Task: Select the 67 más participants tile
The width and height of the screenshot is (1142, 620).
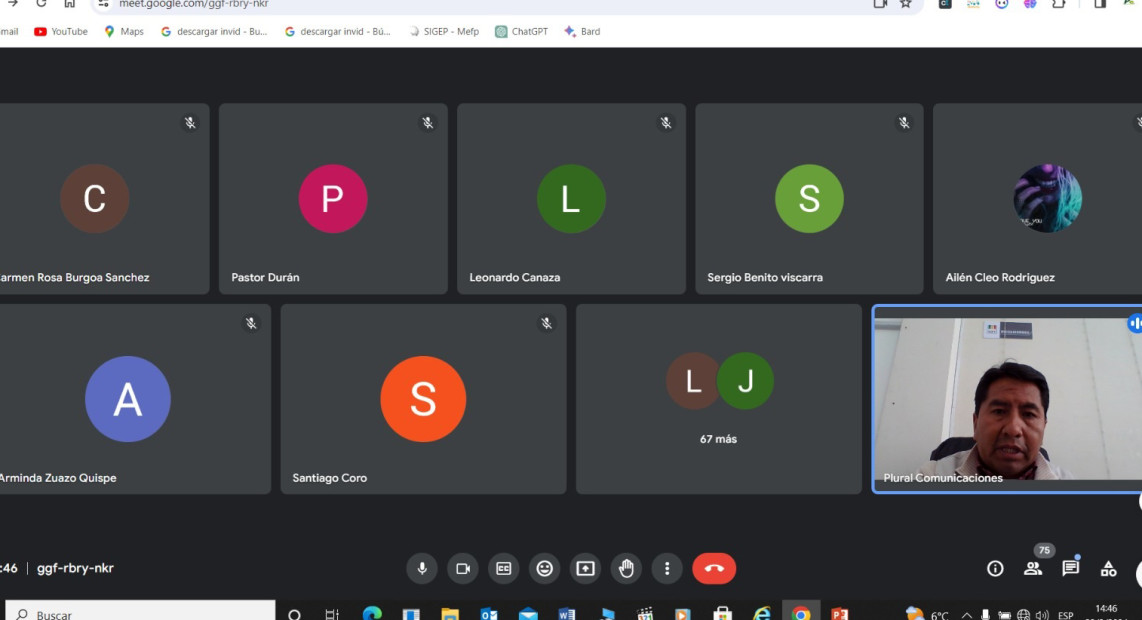Action: (718, 399)
